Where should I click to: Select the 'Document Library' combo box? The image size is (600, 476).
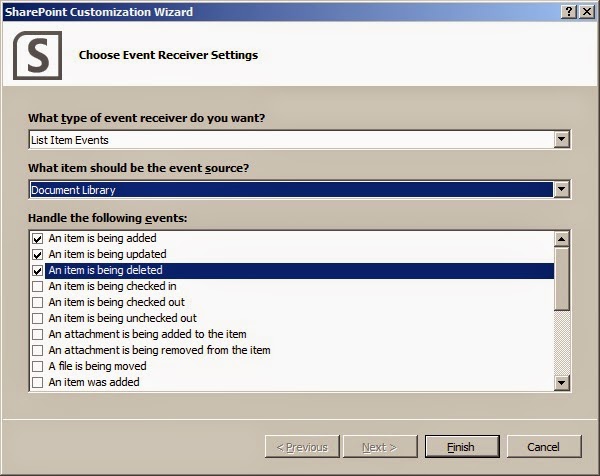point(300,189)
